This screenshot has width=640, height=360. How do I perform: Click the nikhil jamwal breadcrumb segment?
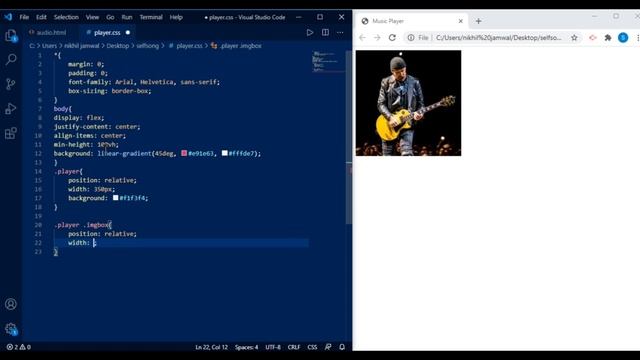[x=82, y=46]
